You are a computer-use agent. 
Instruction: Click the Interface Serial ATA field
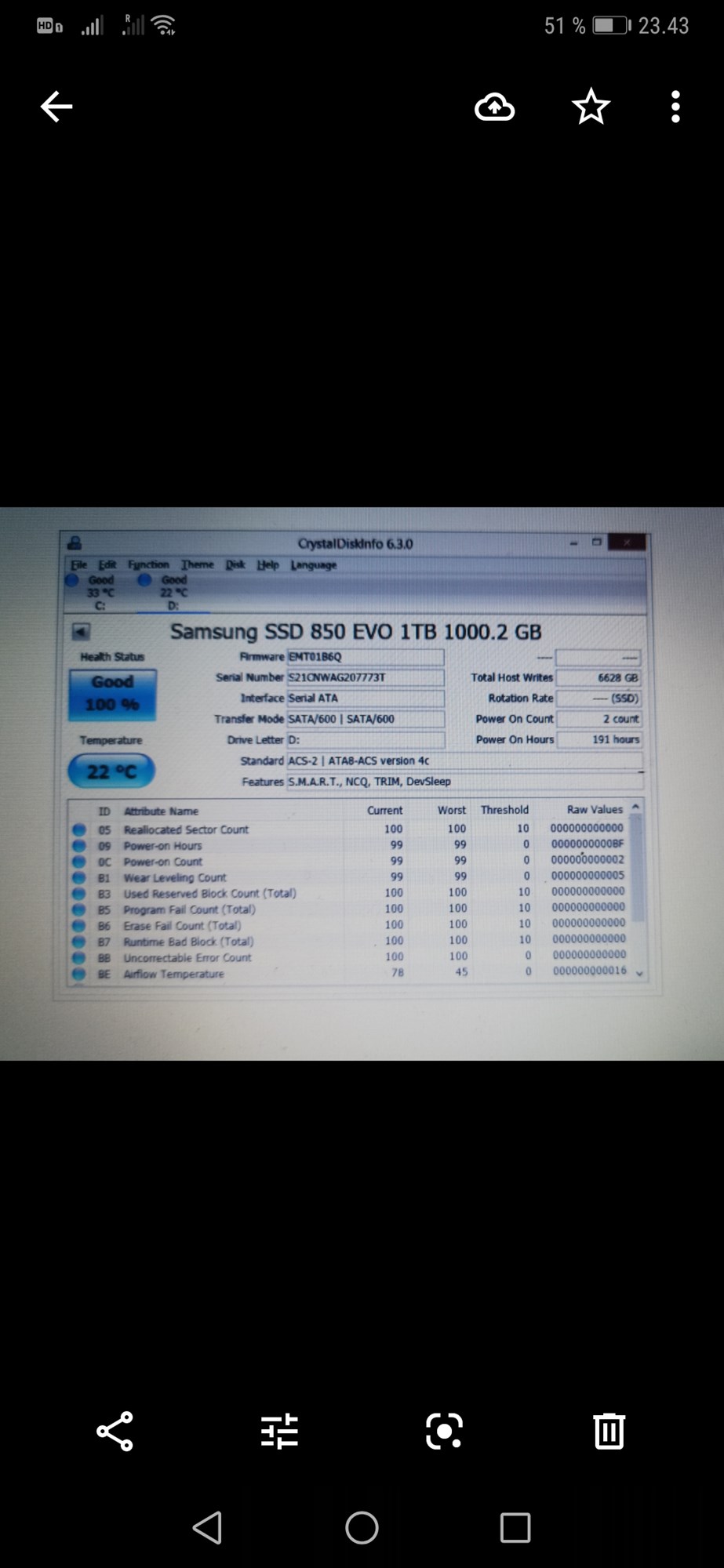coord(366,698)
